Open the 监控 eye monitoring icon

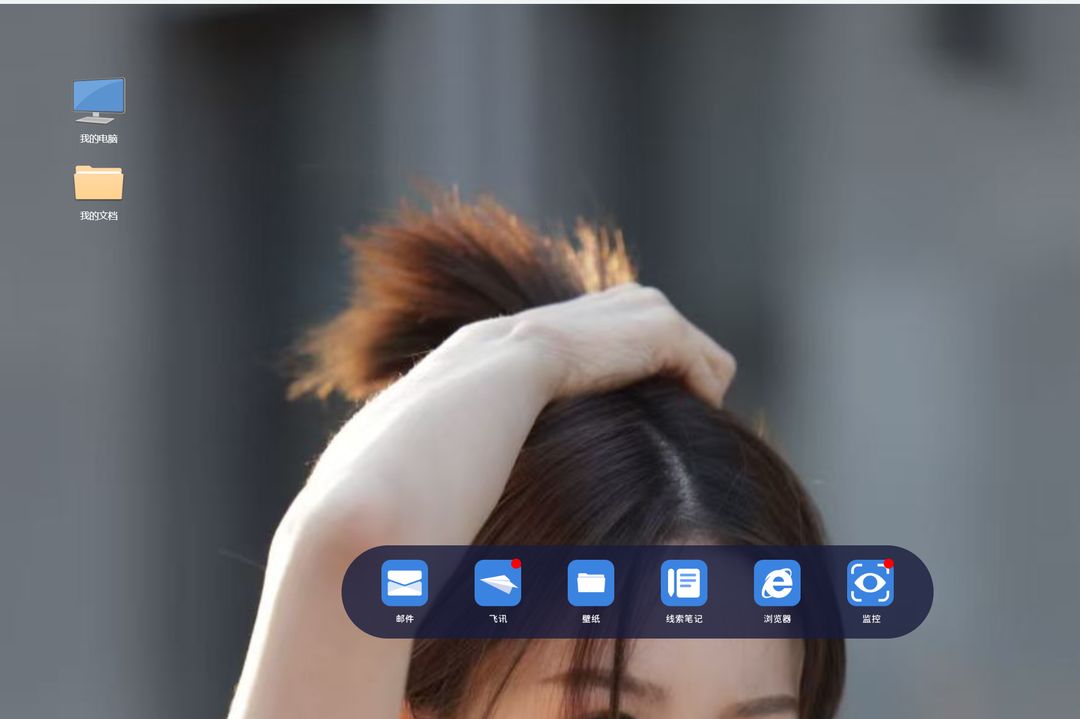point(871,583)
